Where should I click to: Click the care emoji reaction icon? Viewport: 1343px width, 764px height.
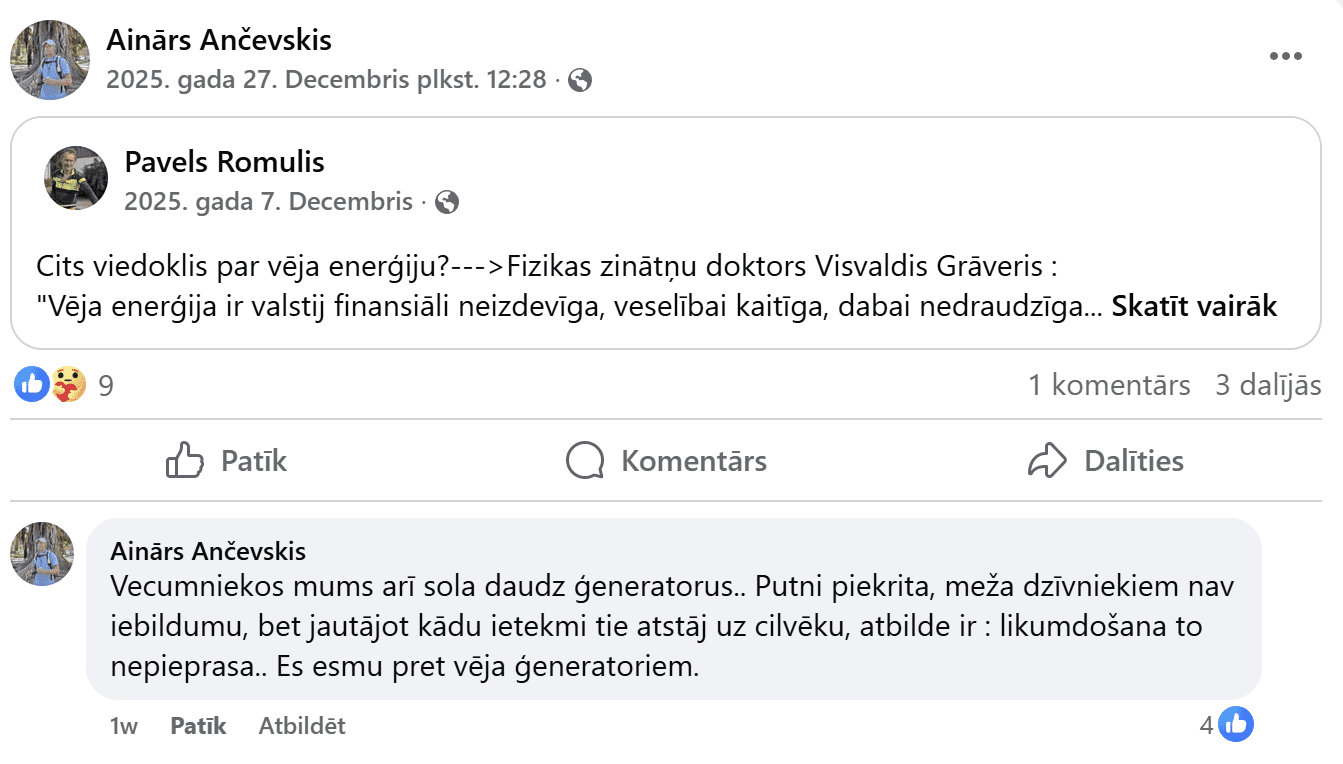68,384
